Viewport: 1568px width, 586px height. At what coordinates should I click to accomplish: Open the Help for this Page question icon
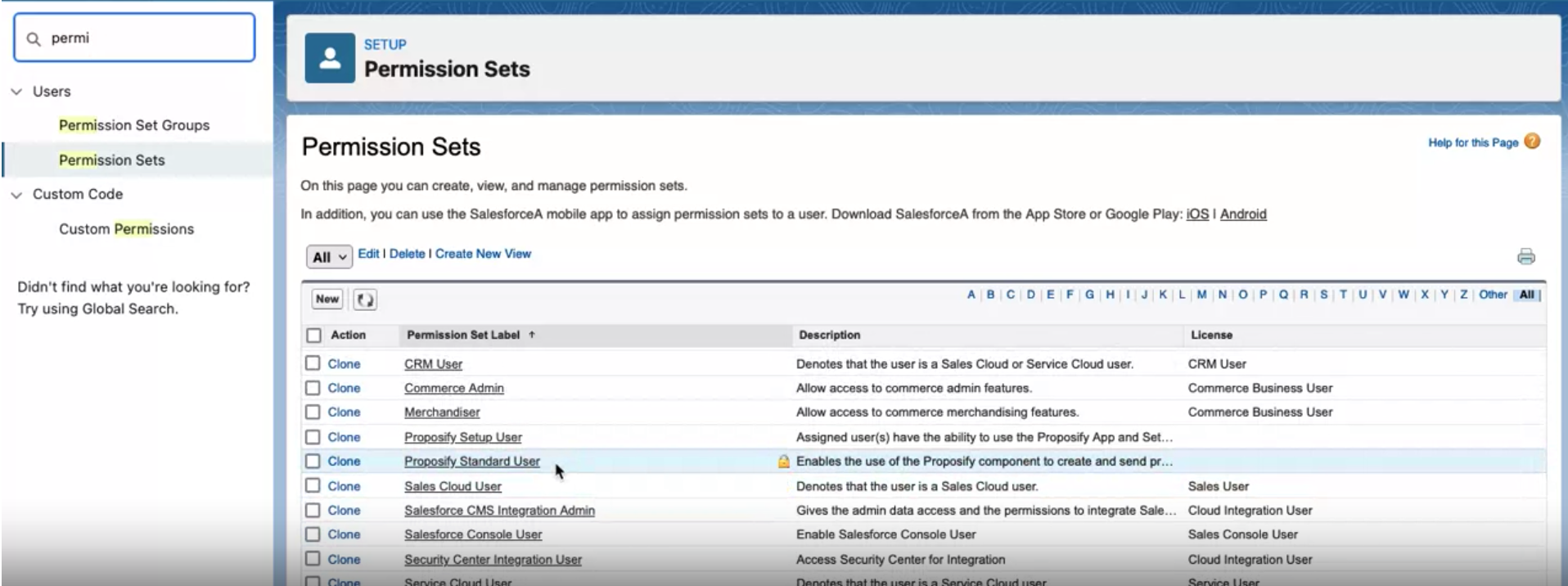(x=1532, y=142)
